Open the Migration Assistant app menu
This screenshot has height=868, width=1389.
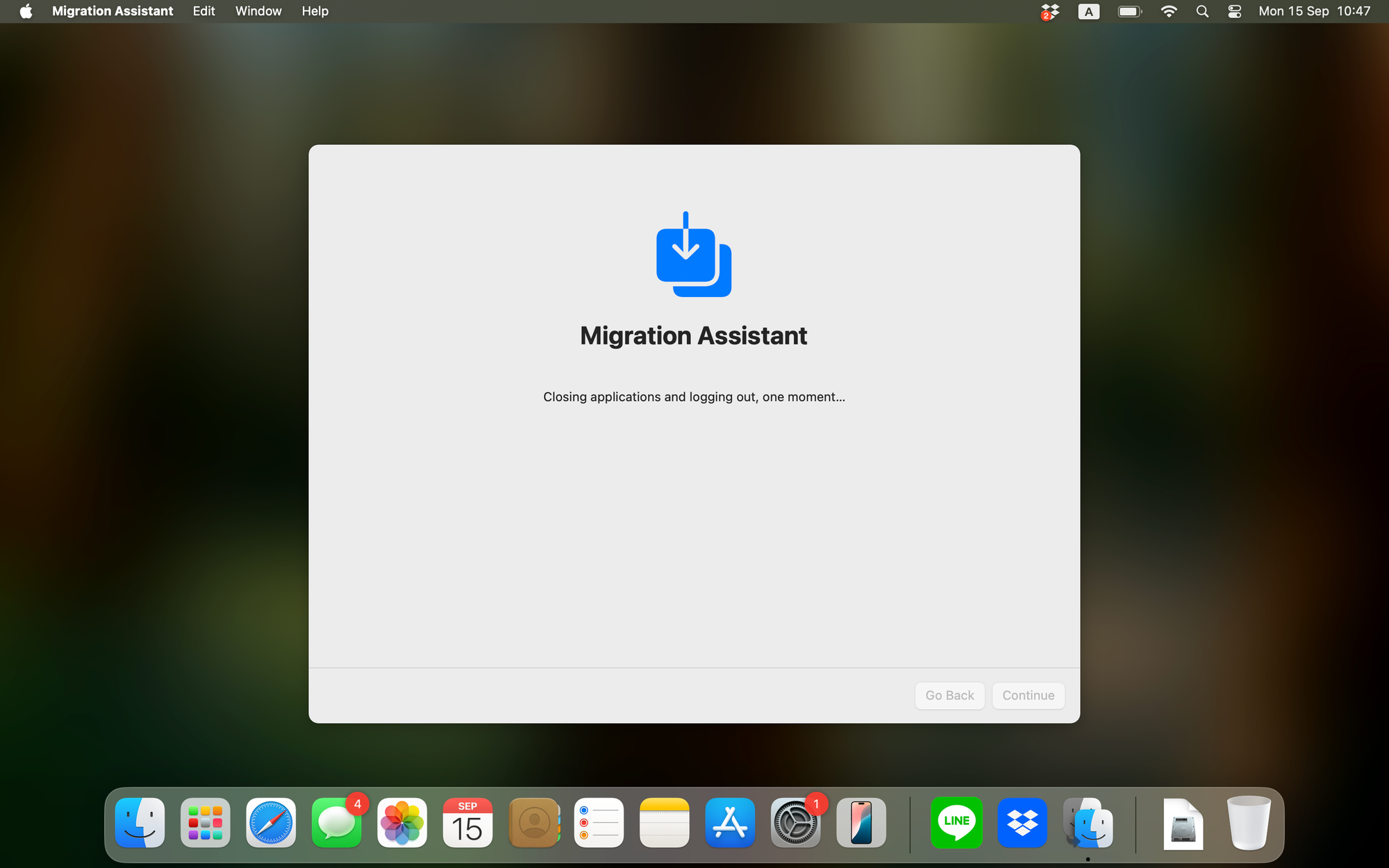(113, 11)
